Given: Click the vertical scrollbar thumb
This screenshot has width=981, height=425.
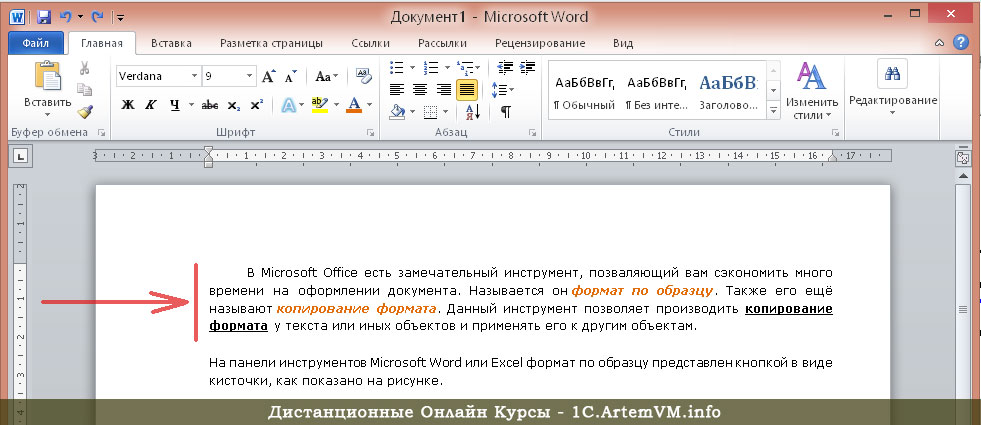Looking at the screenshot, I should [x=963, y=309].
